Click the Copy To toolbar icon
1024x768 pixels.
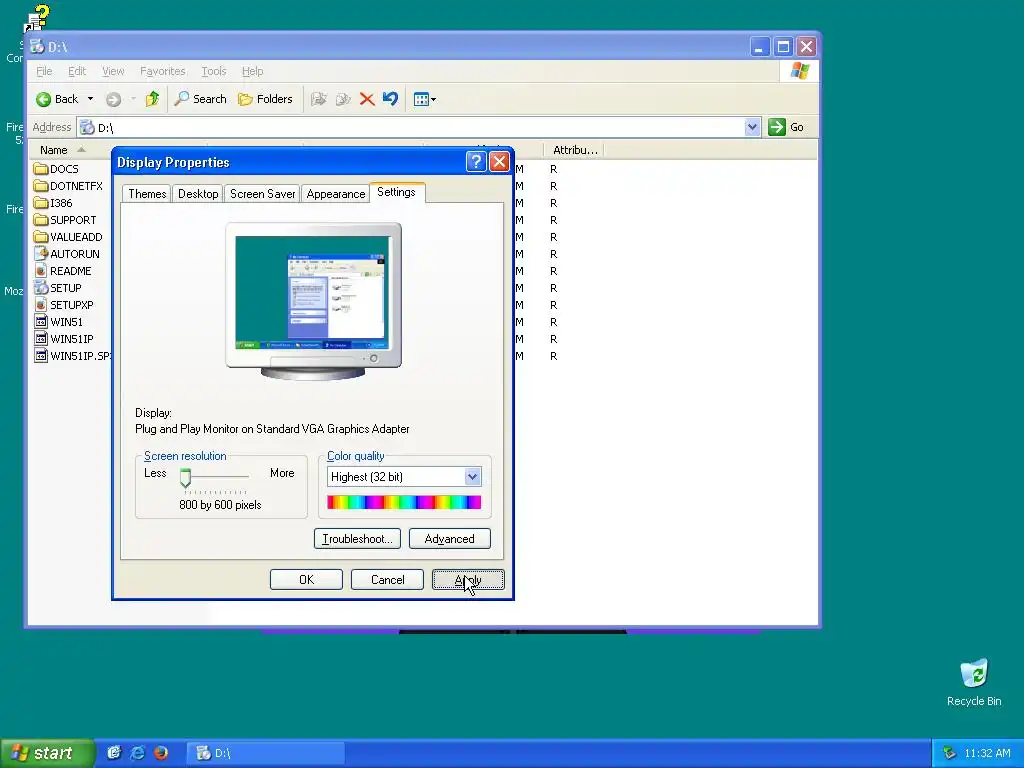pyautogui.click(x=343, y=99)
